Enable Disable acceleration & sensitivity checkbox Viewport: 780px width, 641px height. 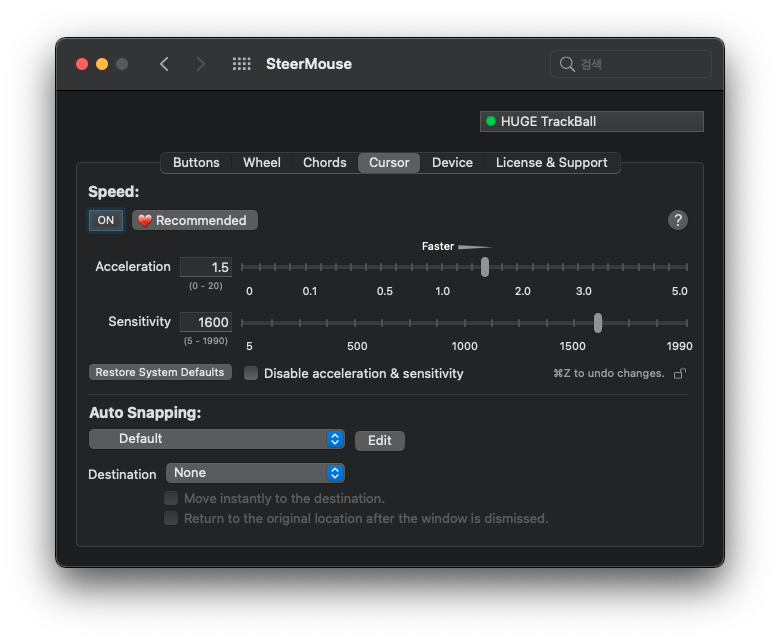pyautogui.click(x=251, y=373)
